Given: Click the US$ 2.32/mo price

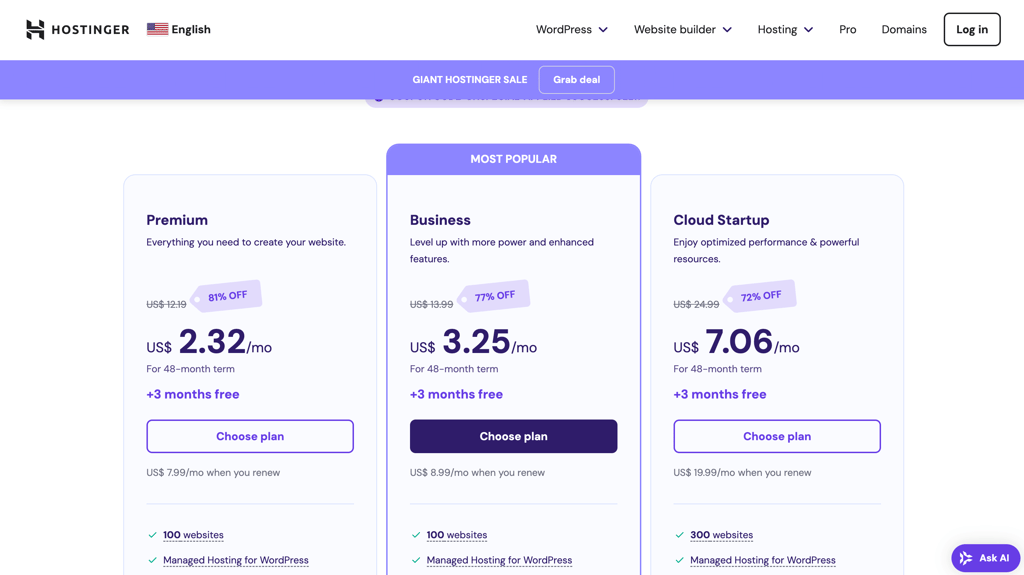Looking at the screenshot, I should [209, 342].
